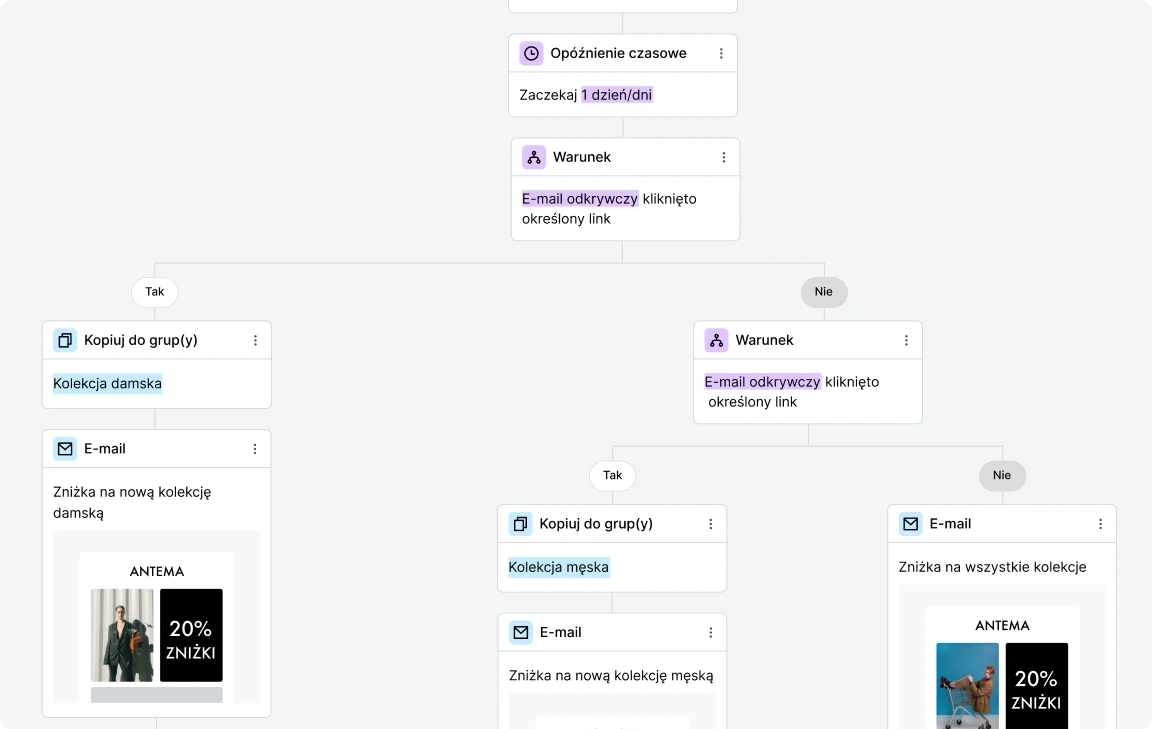The image size is (1152, 729).
Task: Click highlighted '1 dzień/dni' delay value
Action: click(617, 95)
